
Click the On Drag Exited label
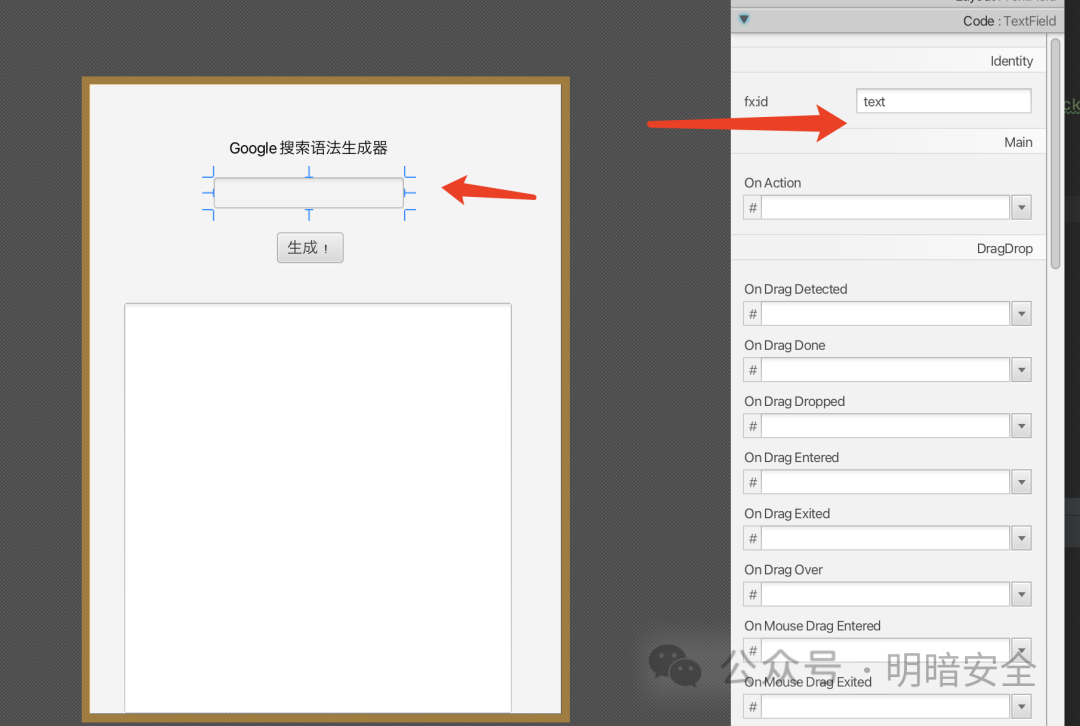coord(787,514)
